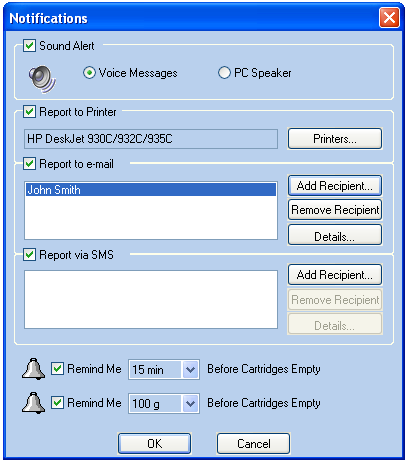Uncheck Report to Printer

click(29, 112)
